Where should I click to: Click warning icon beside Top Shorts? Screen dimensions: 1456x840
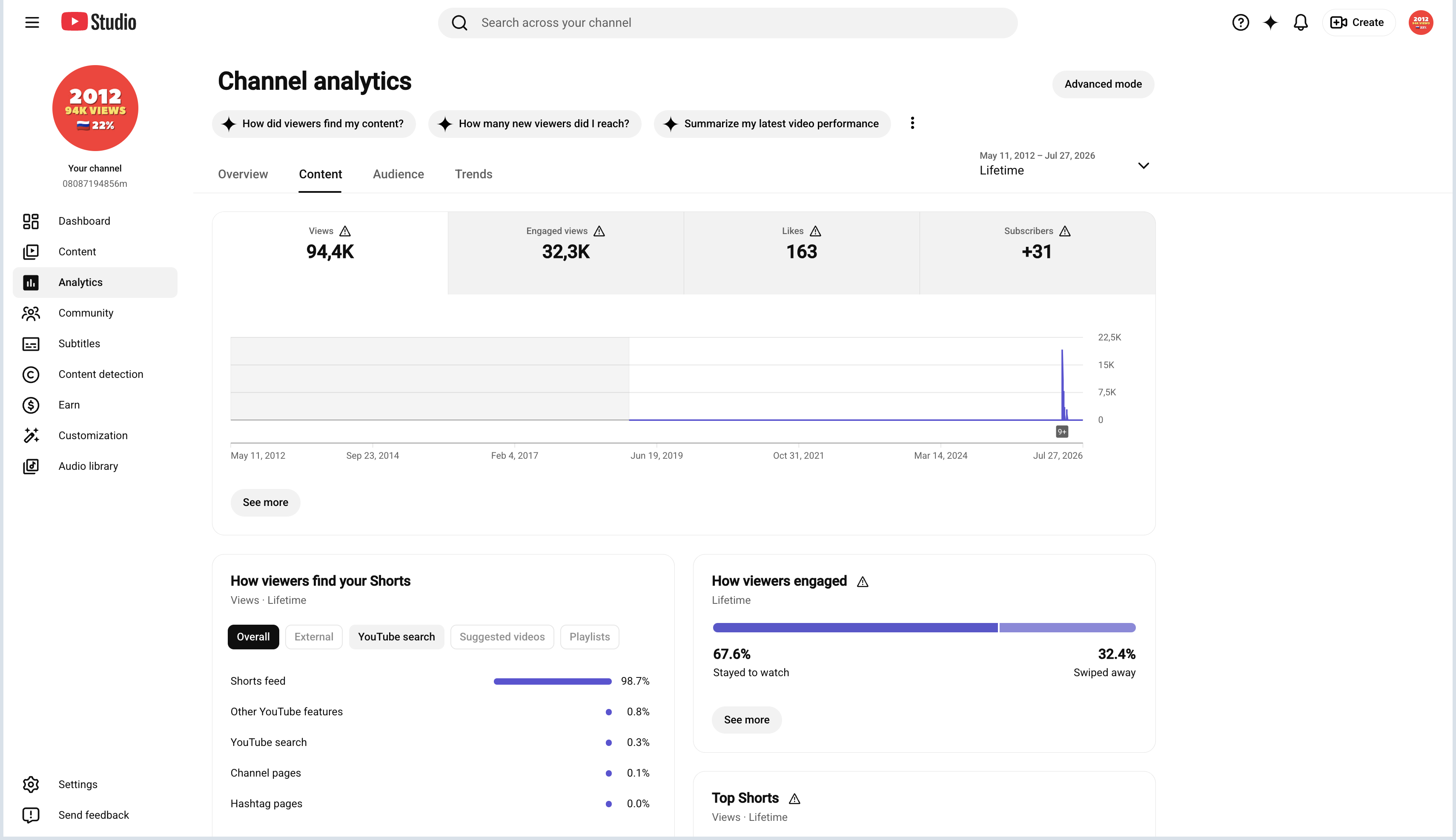point(795,799)
